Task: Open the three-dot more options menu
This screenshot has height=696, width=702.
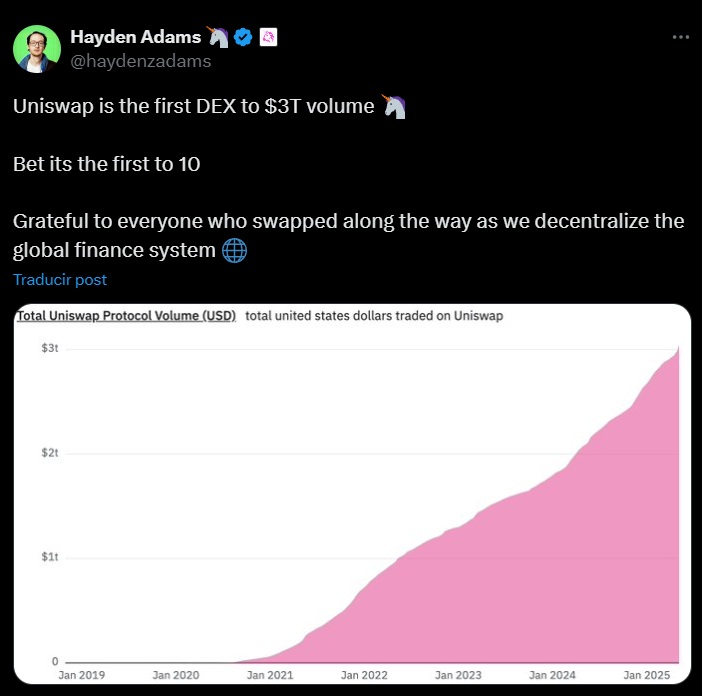Action: click(680, 36)
